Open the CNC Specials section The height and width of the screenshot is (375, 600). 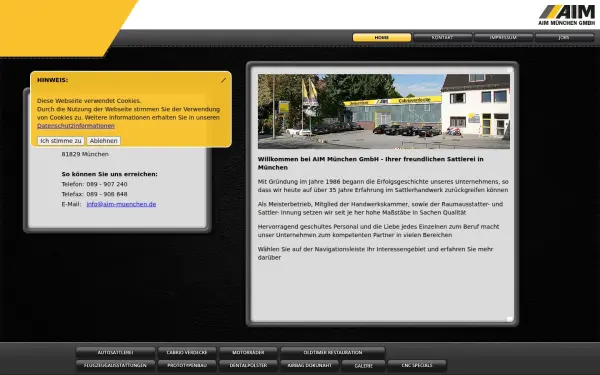(417, 365)
